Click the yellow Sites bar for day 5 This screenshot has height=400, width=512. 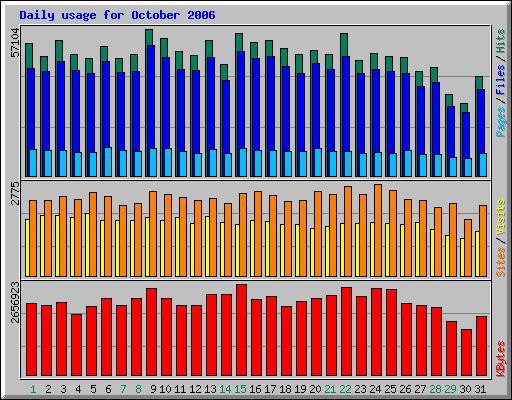pyautogui.click(x=87, y=245)
